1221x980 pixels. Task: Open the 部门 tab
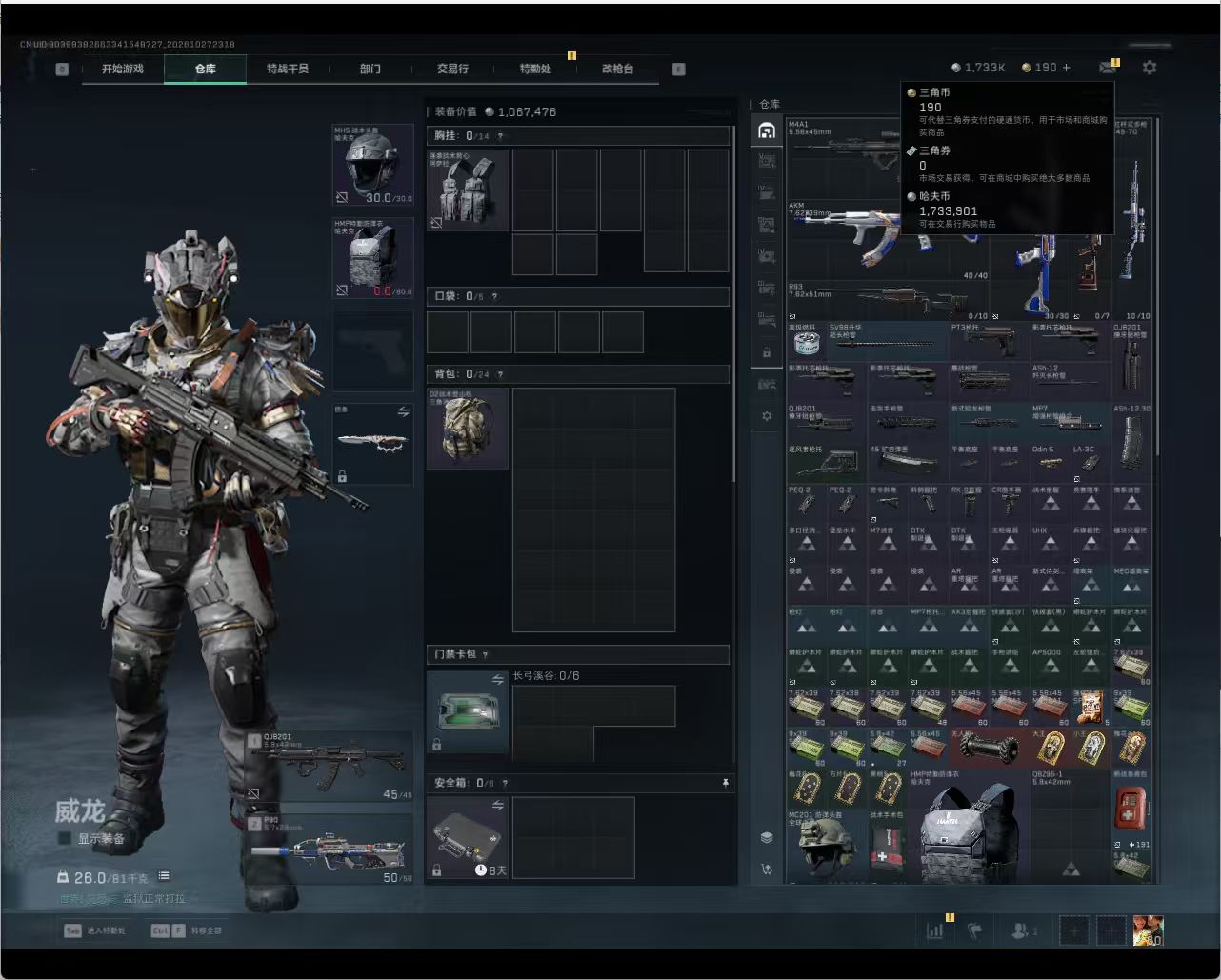pyautogui.click(x=370, y=69)
